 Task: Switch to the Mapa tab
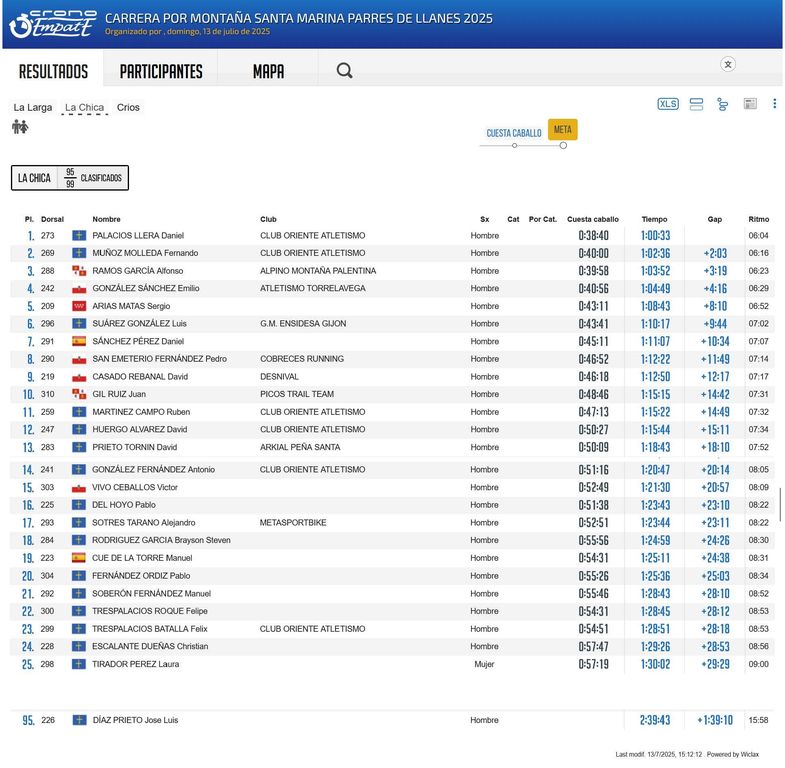pos(268,71)
